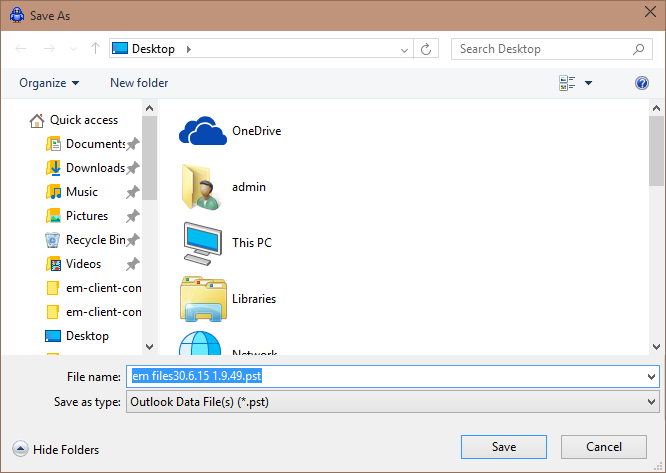
Task: Click the Downloads pin icon
Action: 133,168
